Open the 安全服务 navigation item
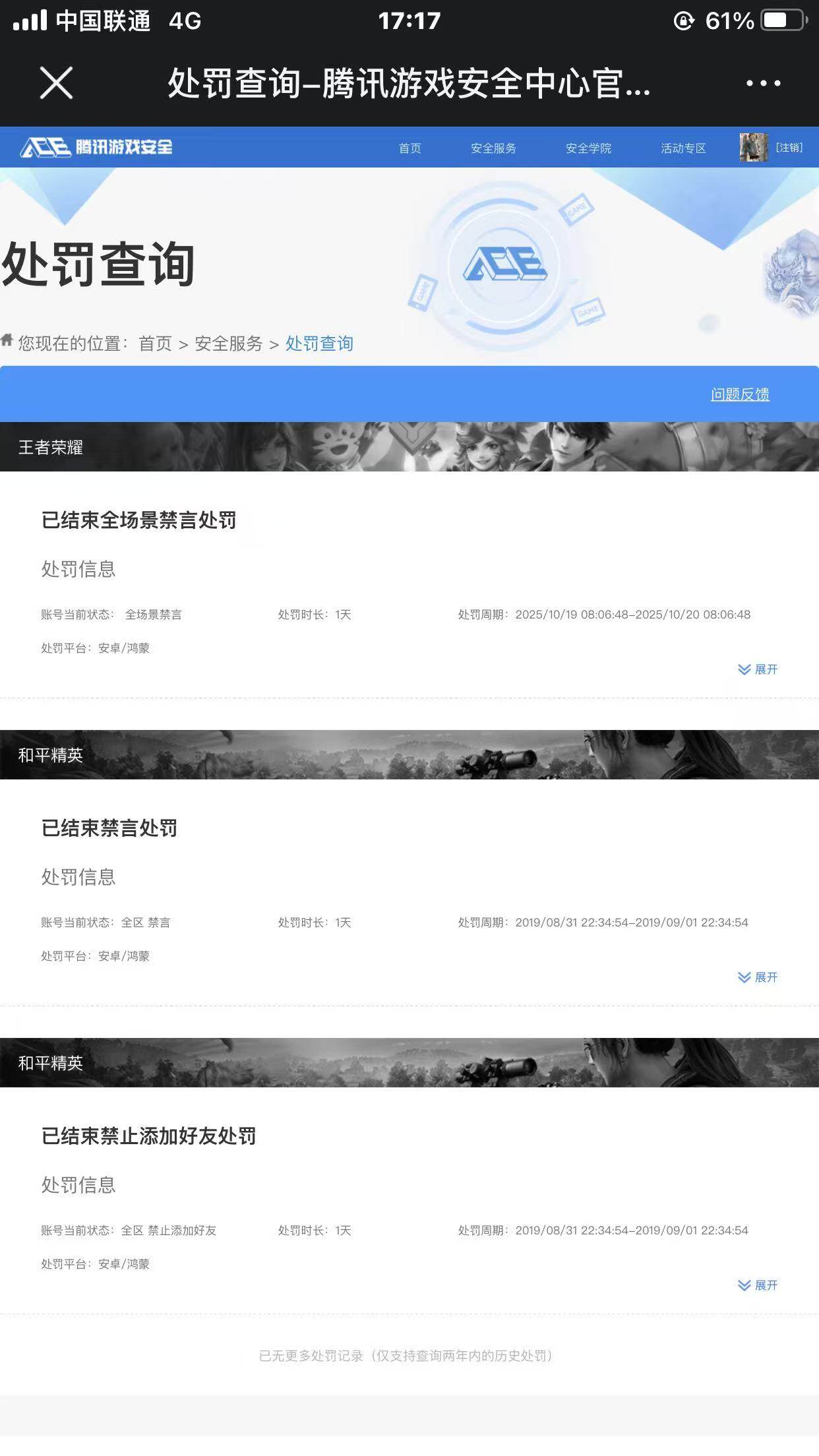The image size is (819, 1456). (x=493, y=148)
